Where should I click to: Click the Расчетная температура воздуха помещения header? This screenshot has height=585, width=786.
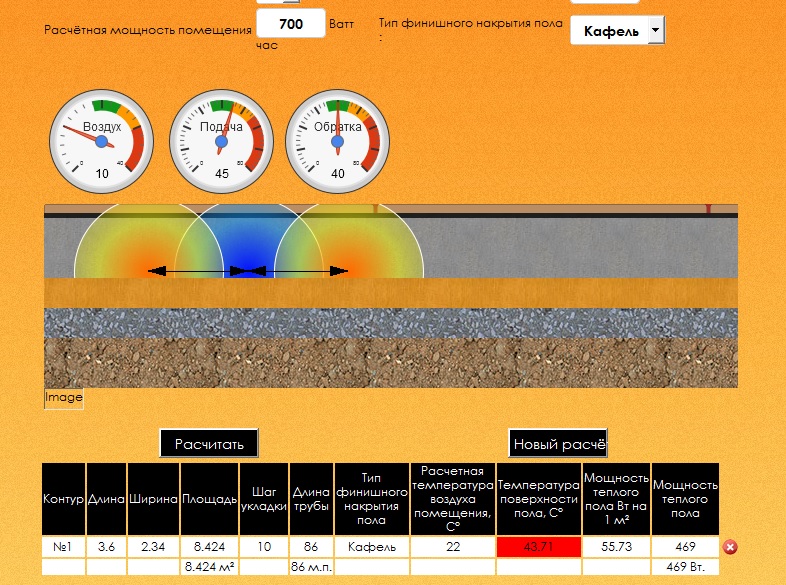453,499
